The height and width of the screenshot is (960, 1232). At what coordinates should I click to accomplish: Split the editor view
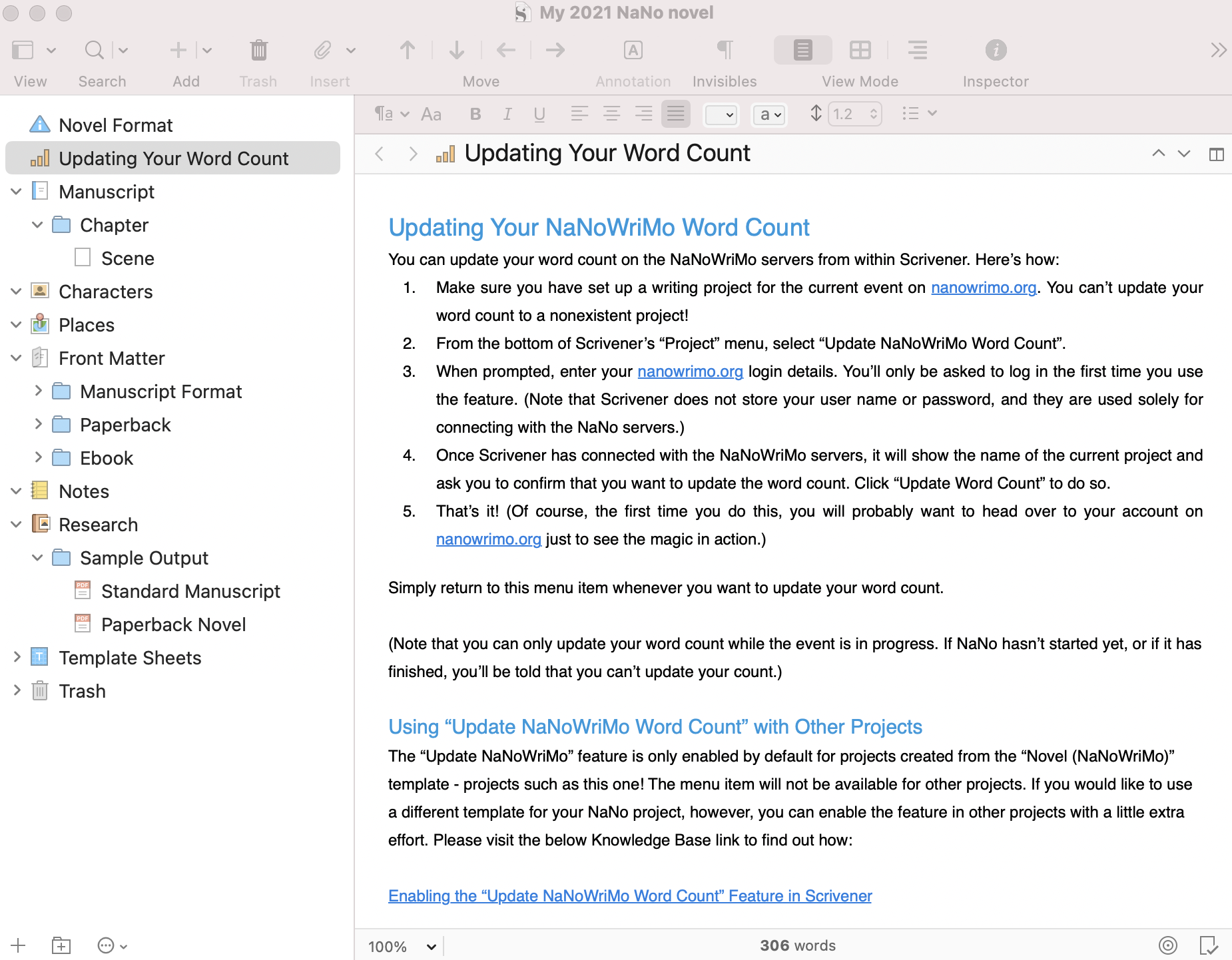[1216, 154]
